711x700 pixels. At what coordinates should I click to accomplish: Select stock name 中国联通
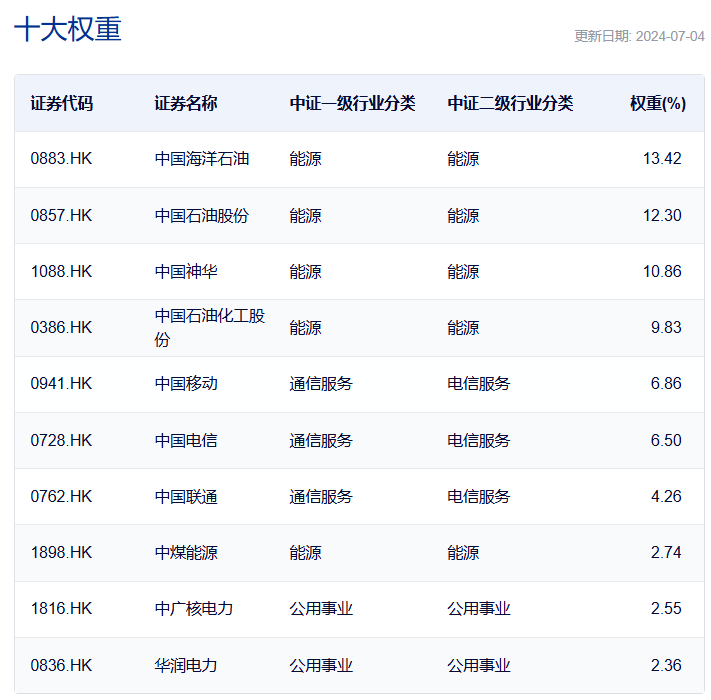(186, 496)
